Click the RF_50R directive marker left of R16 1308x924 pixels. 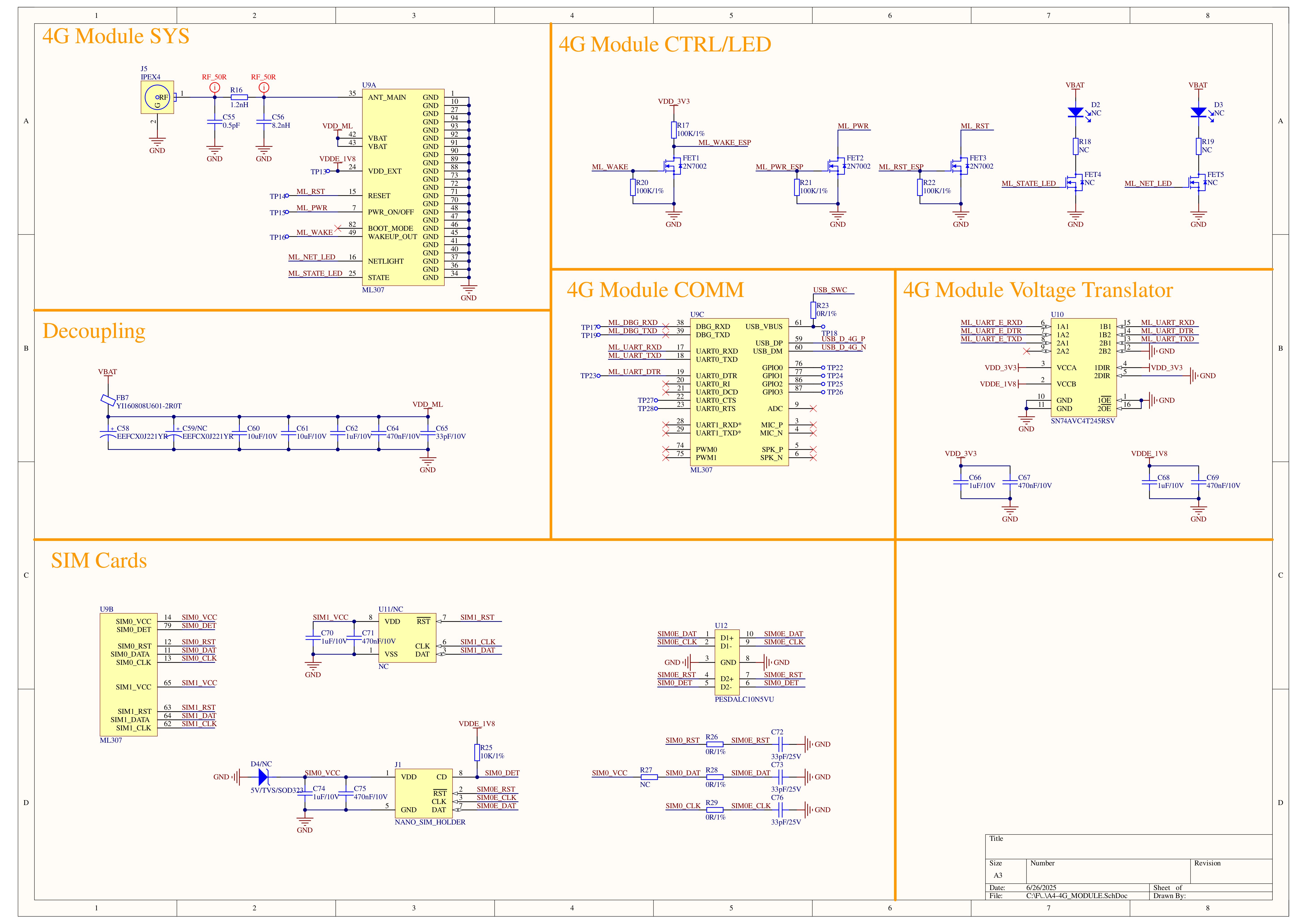click(214, 87)
